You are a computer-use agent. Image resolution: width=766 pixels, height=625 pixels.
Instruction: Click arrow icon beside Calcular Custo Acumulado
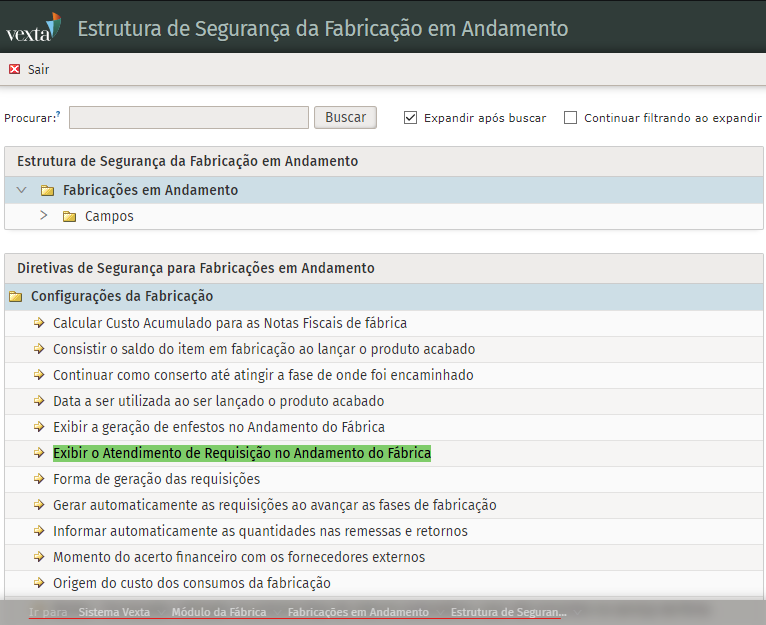39,323
